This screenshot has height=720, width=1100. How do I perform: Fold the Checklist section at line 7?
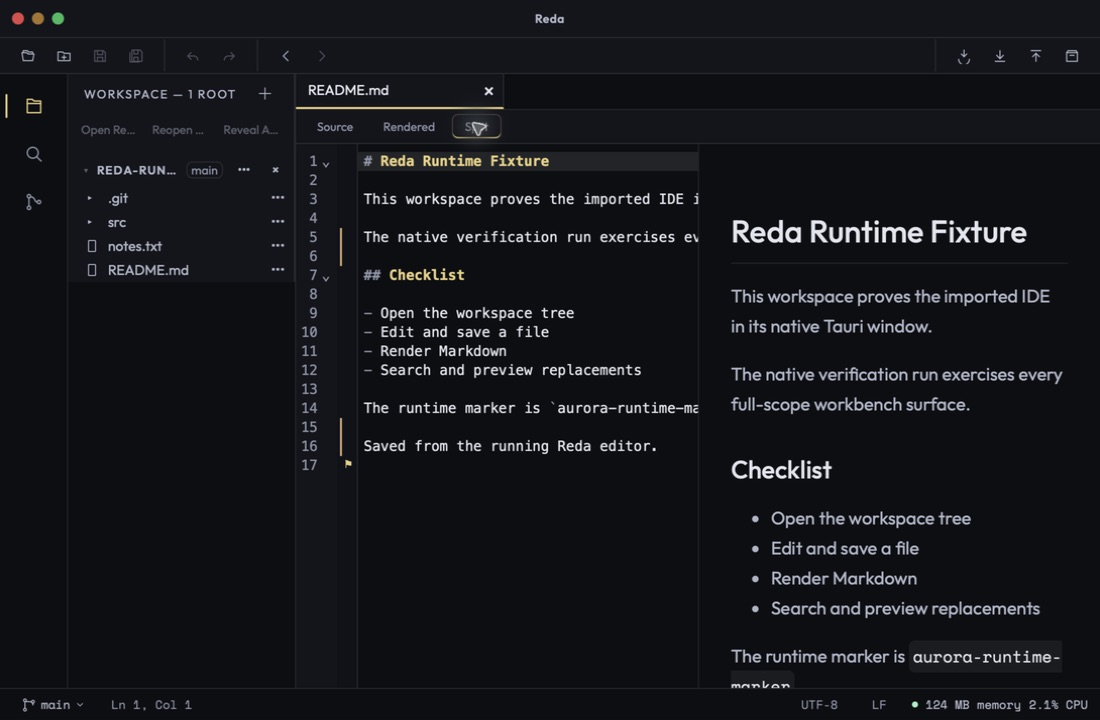point(326,277)
